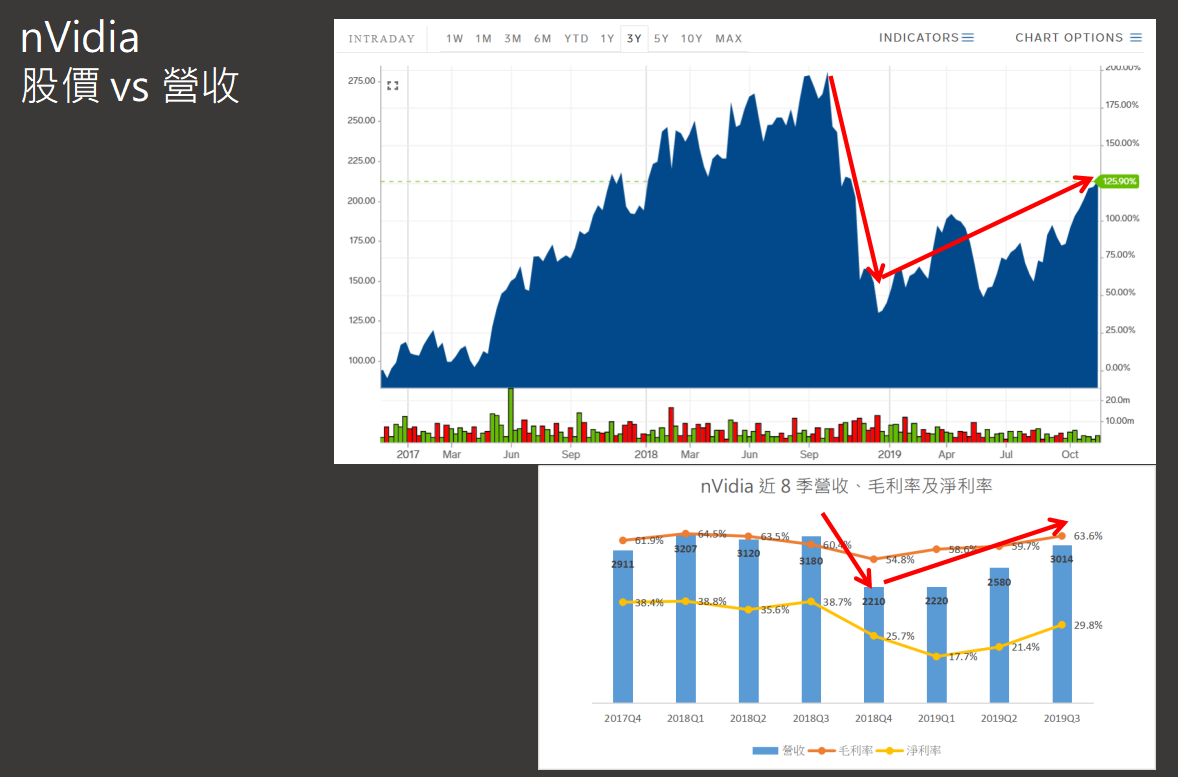The height and width of the screenshot is (777, 1178).
Task: Choose the 5Y chart range
Action: tap(661, 38)
